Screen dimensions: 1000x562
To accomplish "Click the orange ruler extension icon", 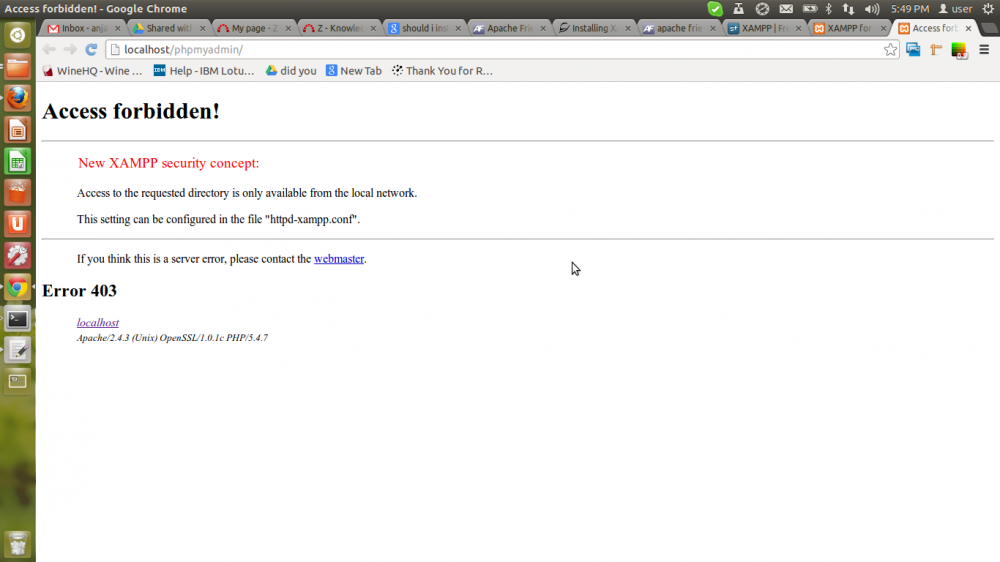I will (x=936, y=50).
